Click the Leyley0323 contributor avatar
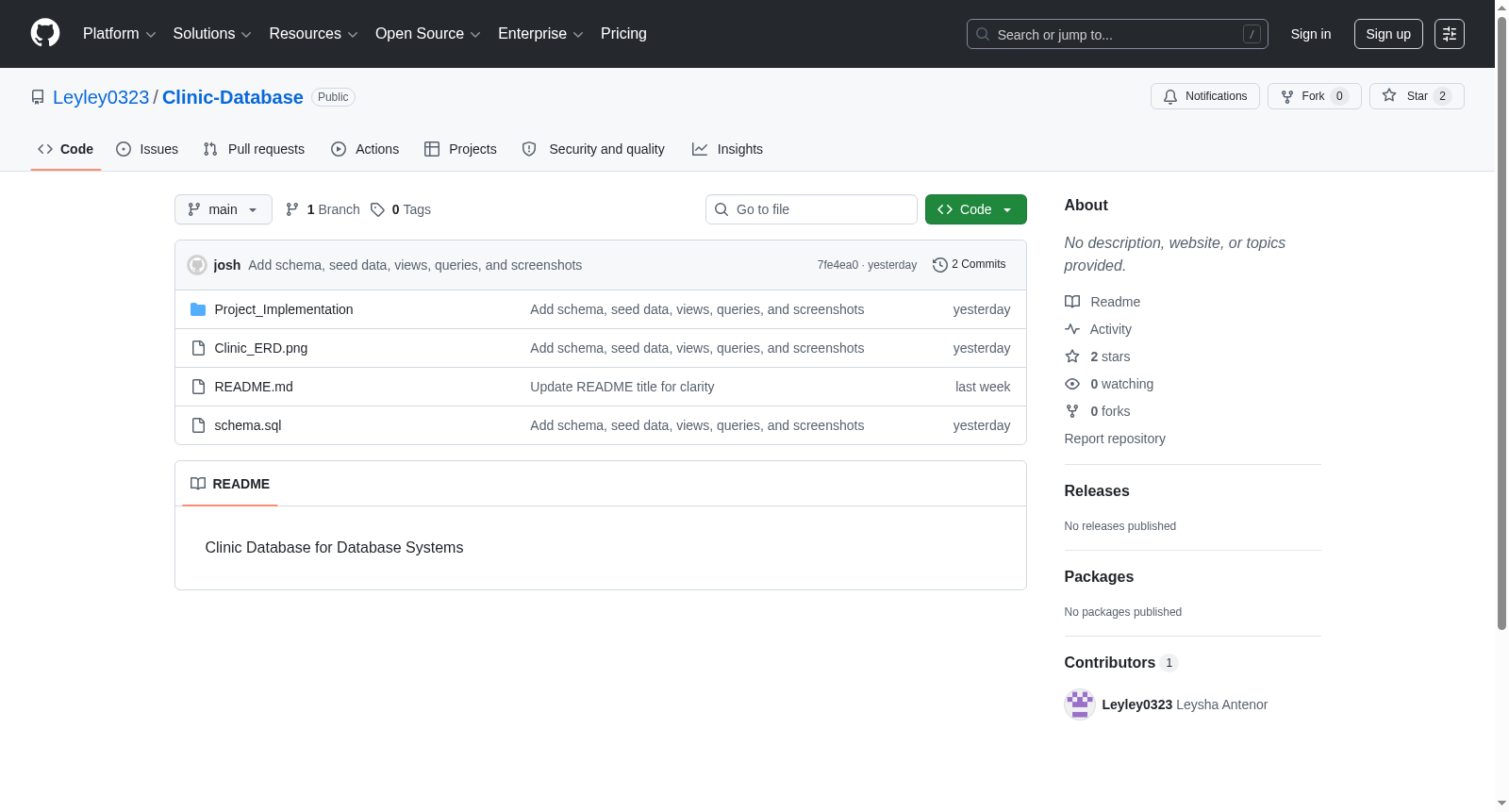This screenshot has height=812, width=1509. (1080, 704)
